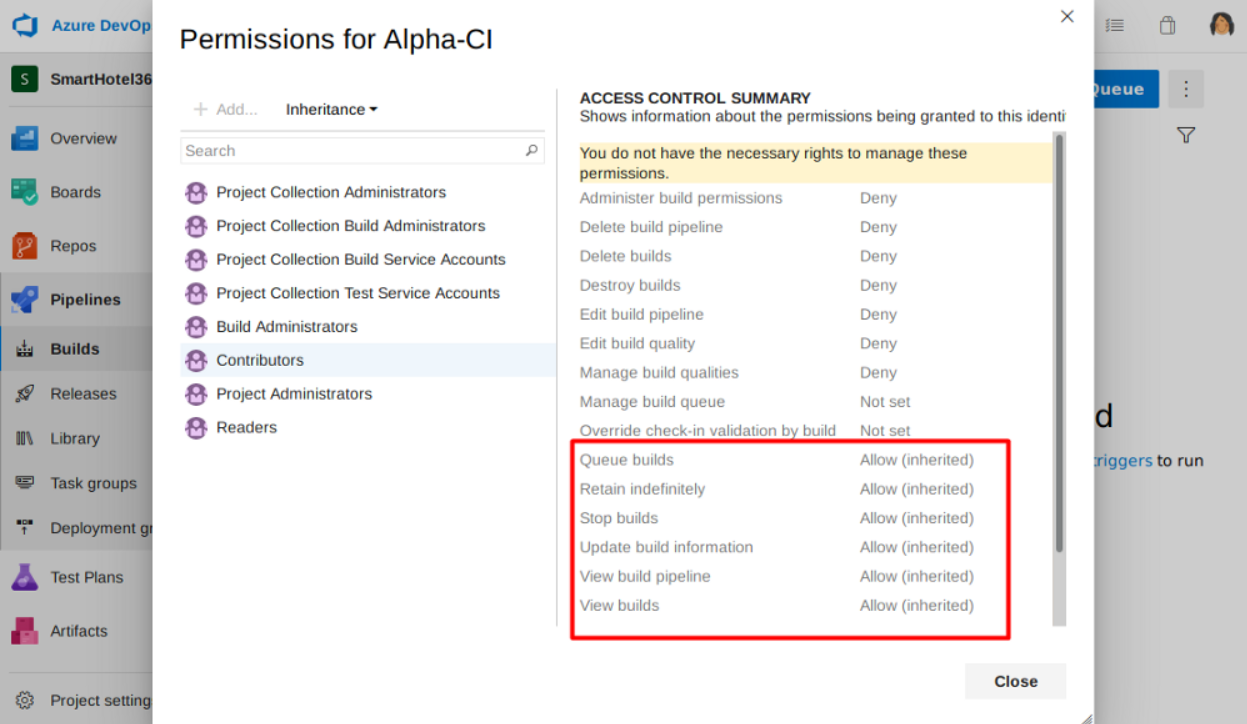The height and width of the screenshot is (724, 1247).
Task: Select the Readers group
Action: pyautogui.click(x=246, y=427)
